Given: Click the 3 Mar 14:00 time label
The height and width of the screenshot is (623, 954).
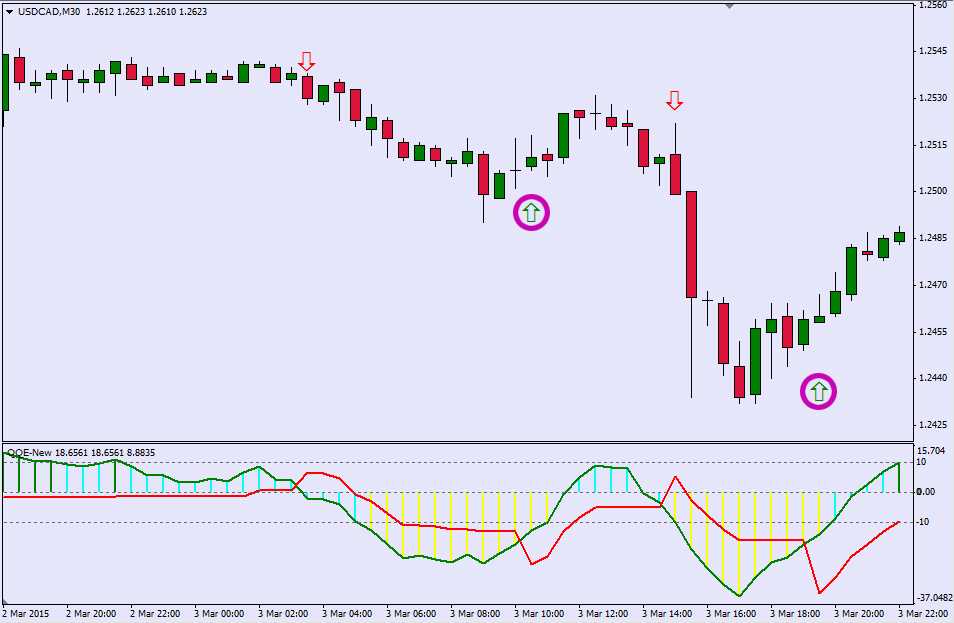Looking at the screenshot, I should [667, 613].
